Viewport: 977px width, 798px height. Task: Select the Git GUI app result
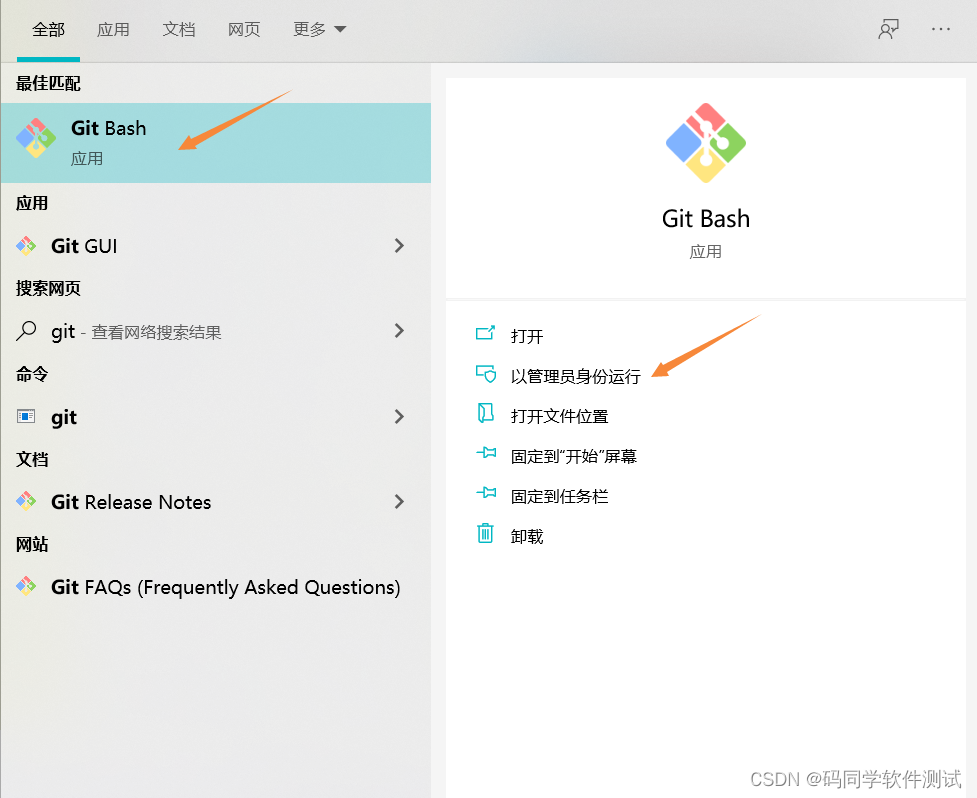pyautogui.click(x=216, y=246)
